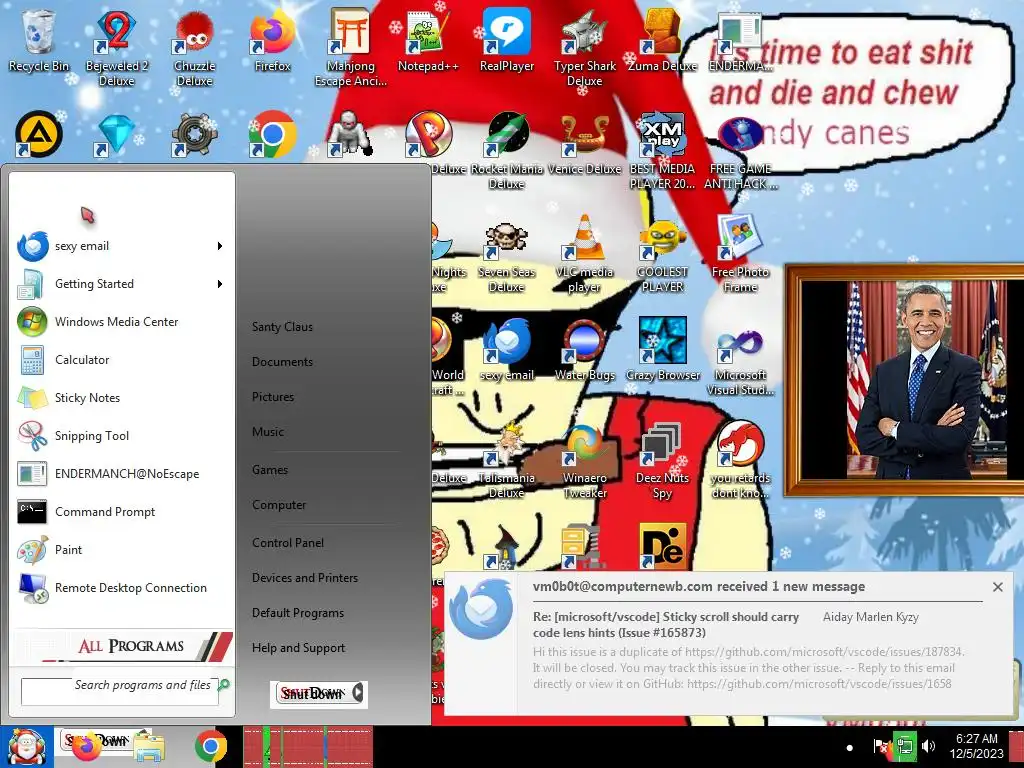Open Help and Support link

click(x=298, y=648)
